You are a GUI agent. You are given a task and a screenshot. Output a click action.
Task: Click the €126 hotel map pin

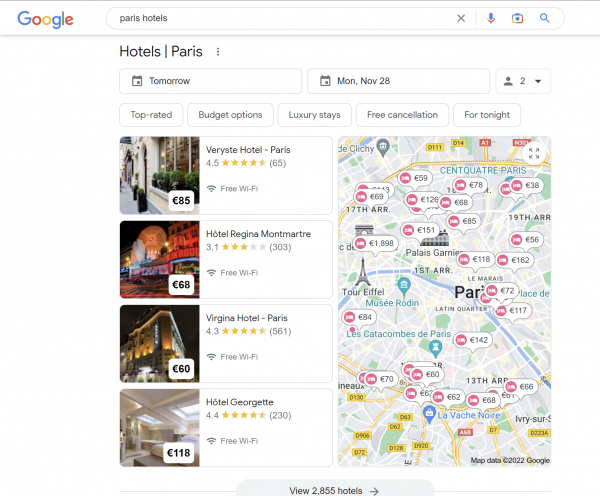pos(422,200)
